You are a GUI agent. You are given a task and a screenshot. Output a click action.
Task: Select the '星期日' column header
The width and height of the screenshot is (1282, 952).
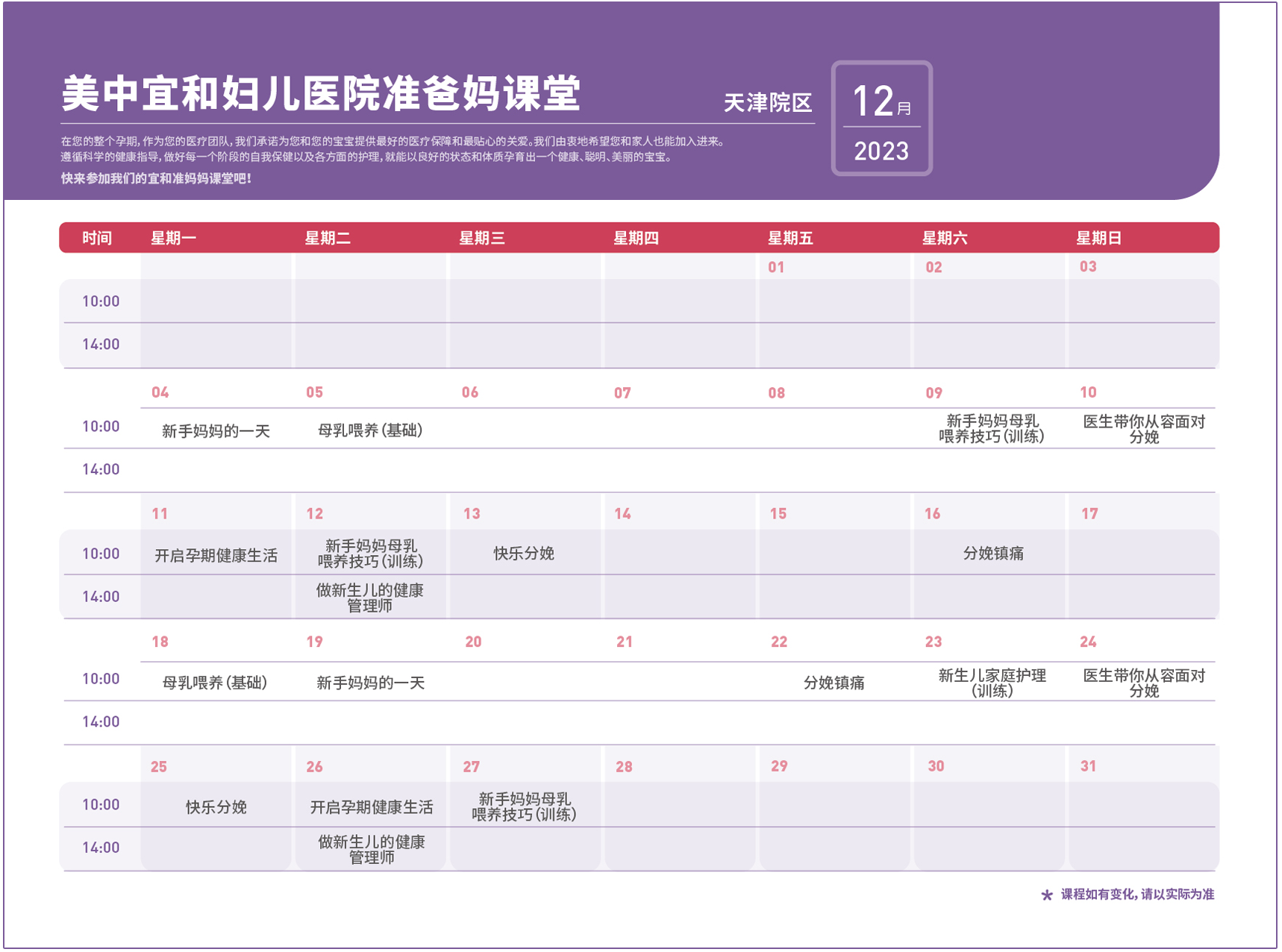(1099, 238)
